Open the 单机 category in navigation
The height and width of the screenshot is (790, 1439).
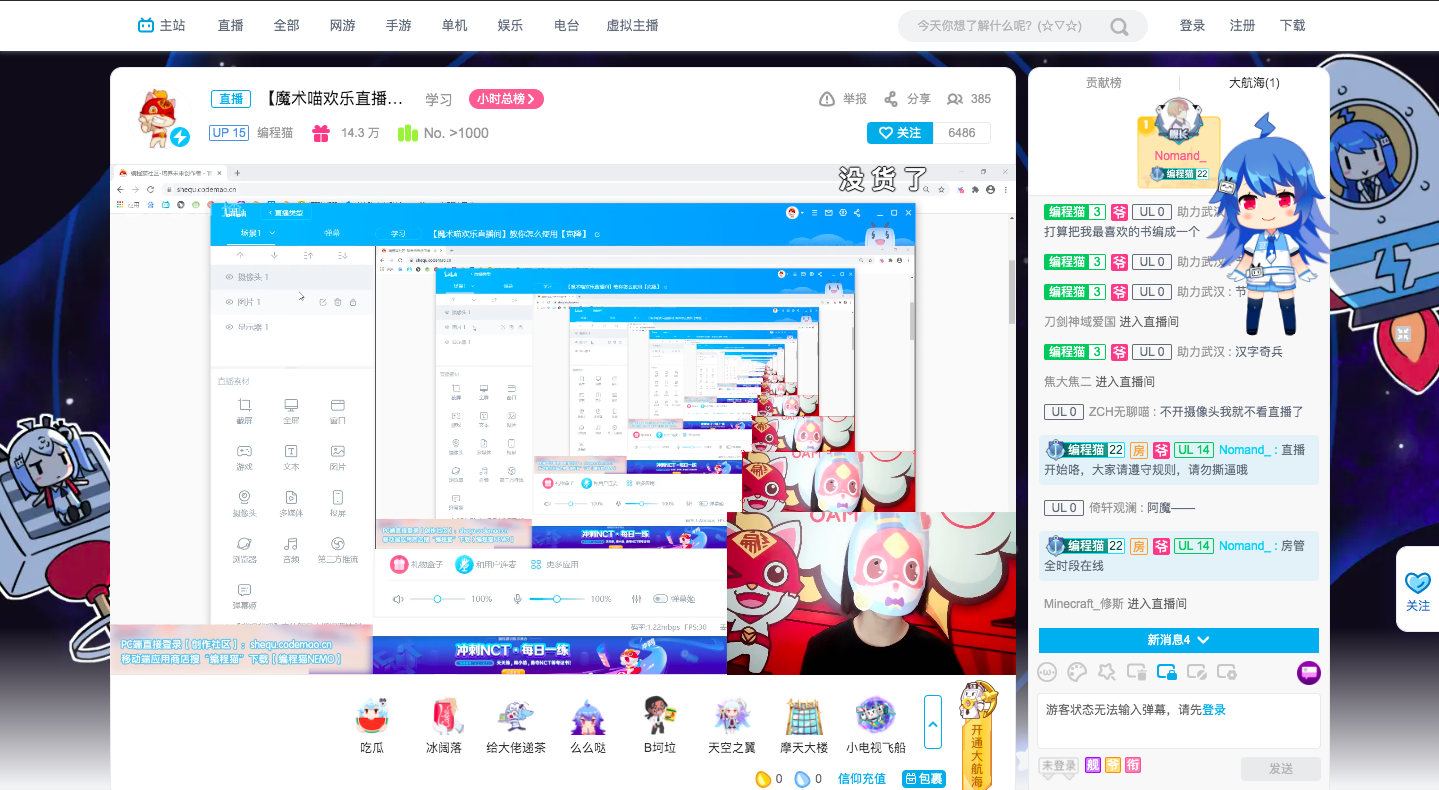454,26
